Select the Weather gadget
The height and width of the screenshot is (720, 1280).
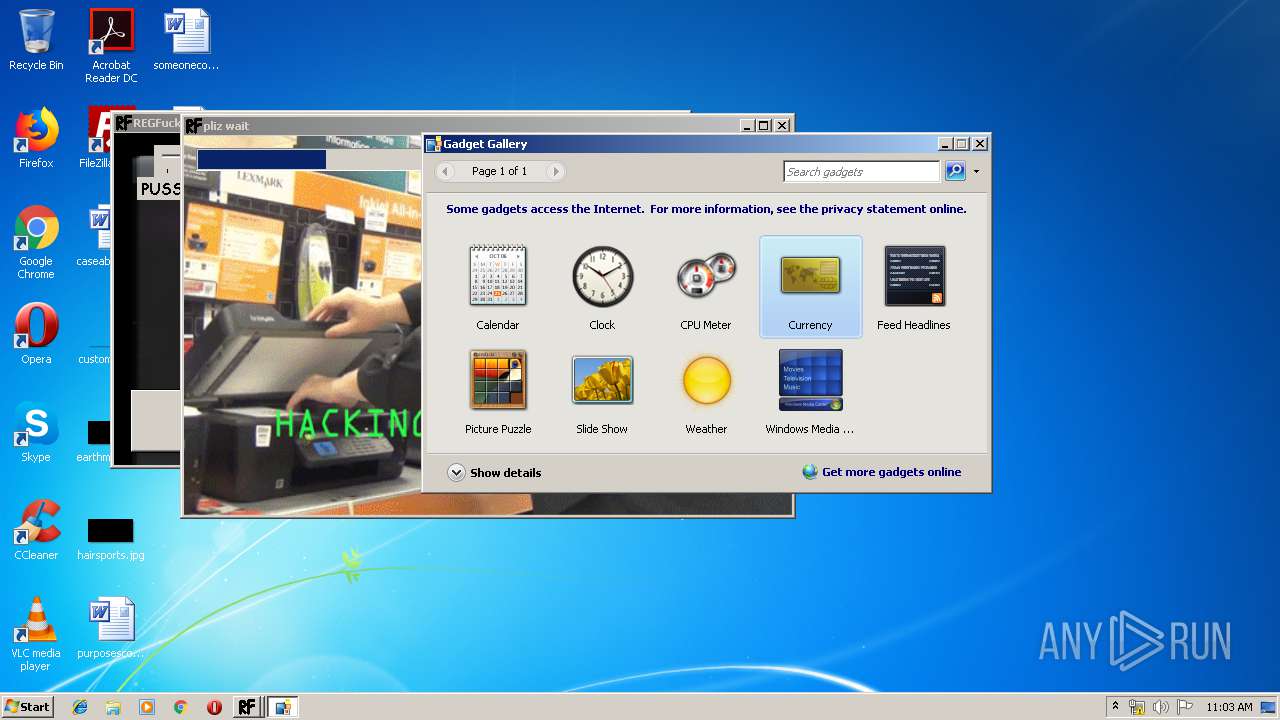coord(706,391)
